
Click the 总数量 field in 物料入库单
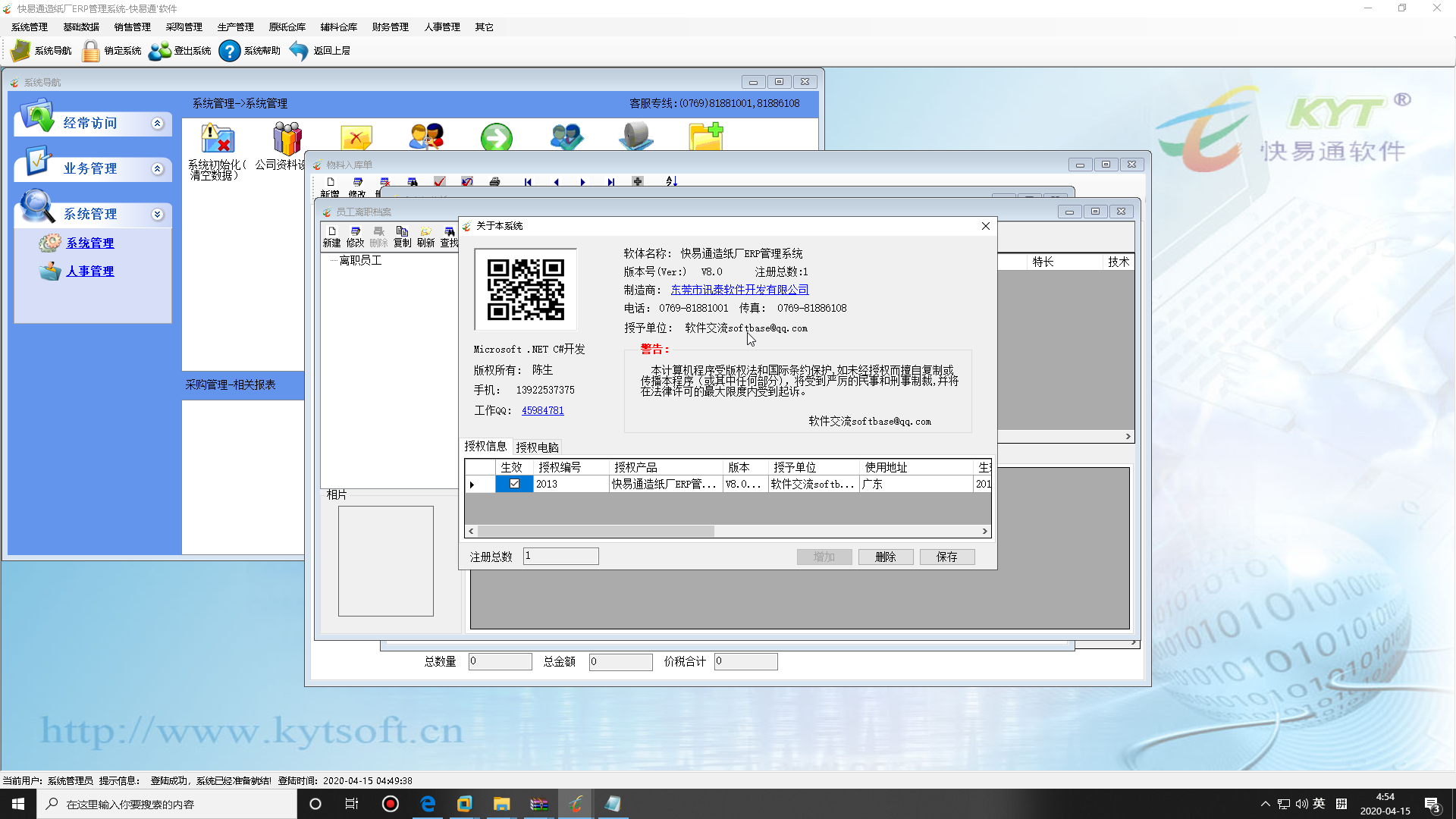[x=500, y=662]
